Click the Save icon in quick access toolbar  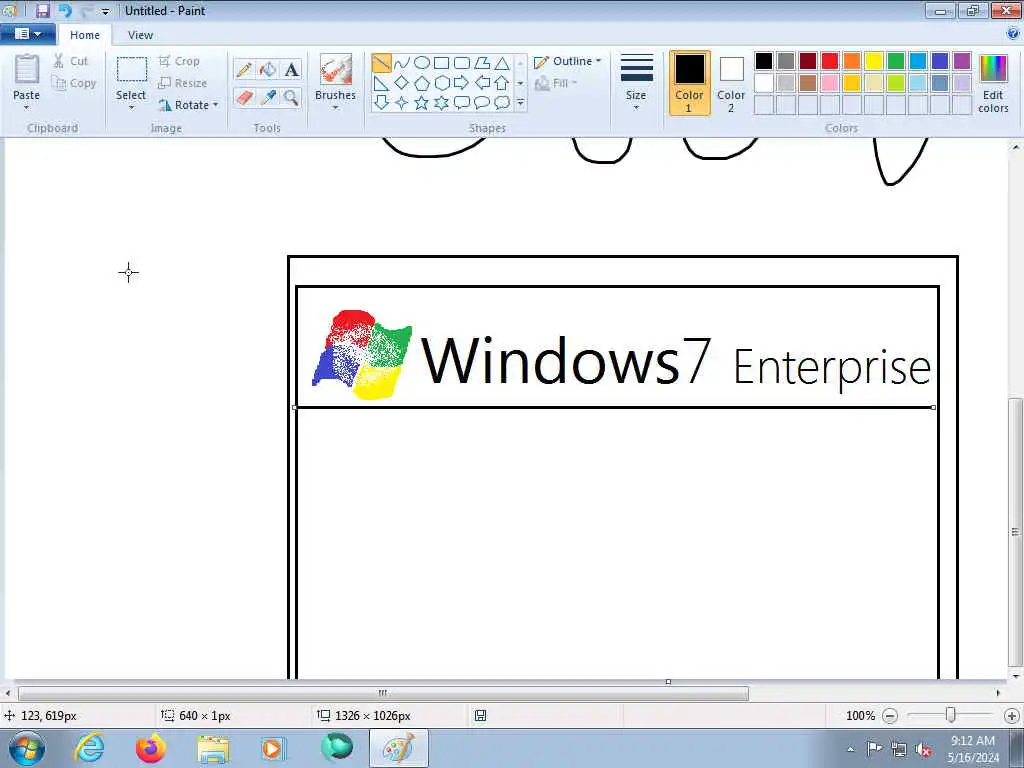pyautogui.click(x=42, y=10)
